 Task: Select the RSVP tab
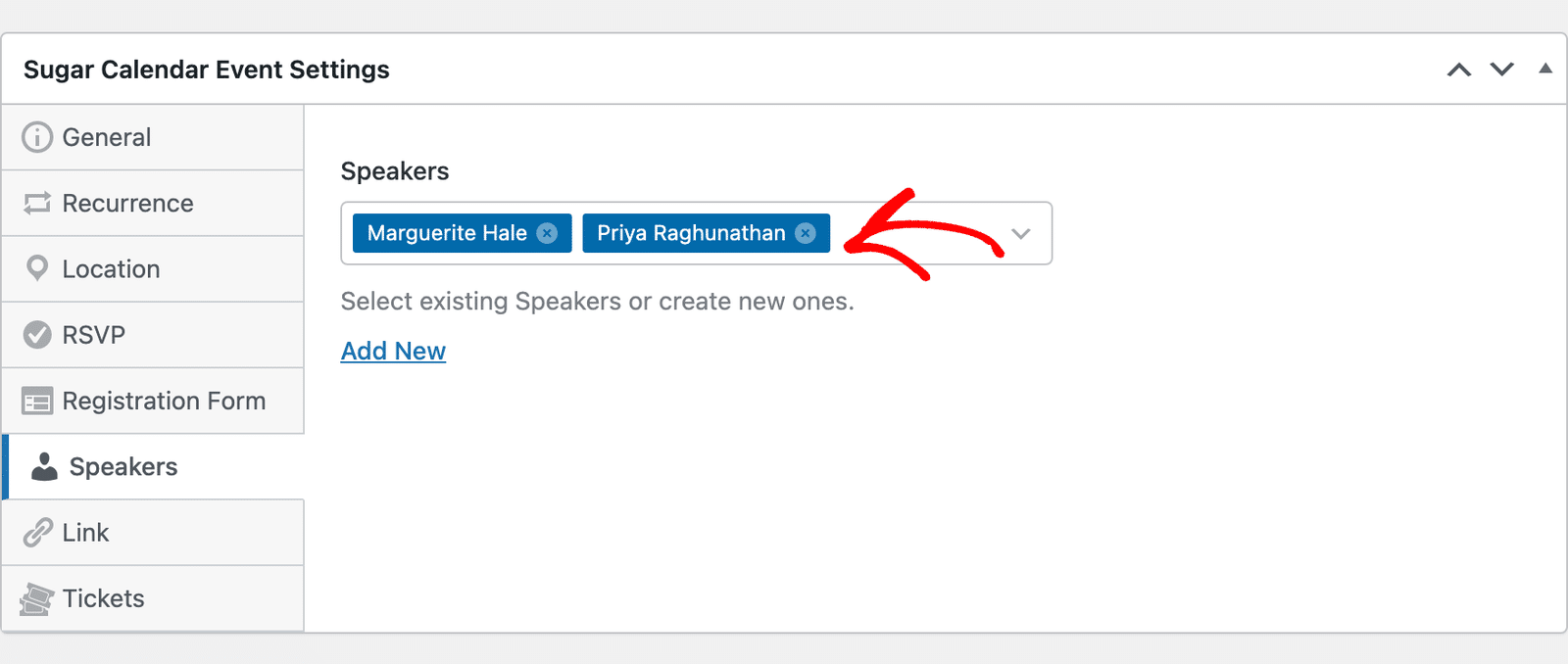(x=153, y=335)
